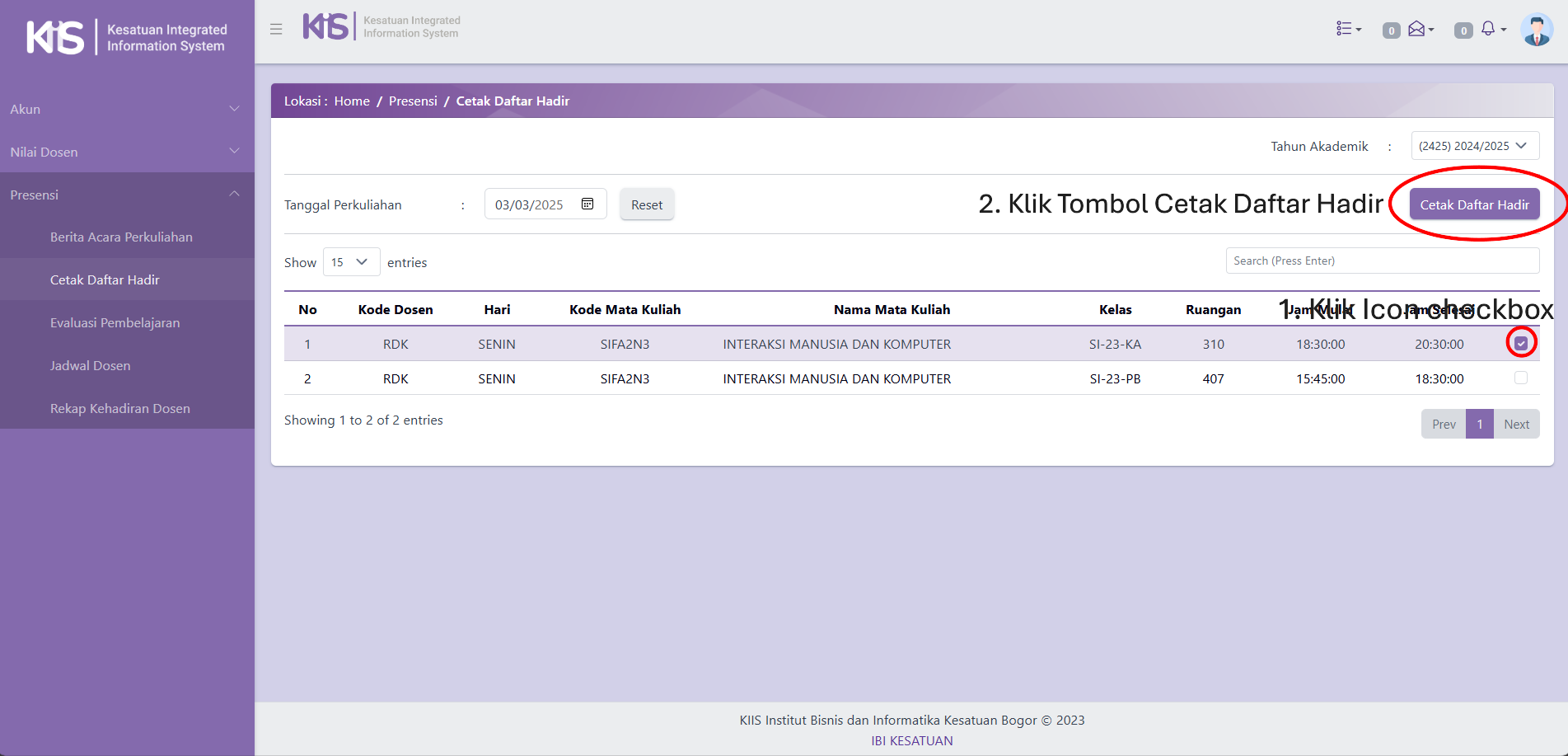The width and height of the screenshot is (1568, 756).
Task: Click the user avatar profile picture
Action: tap(1536, 30)
